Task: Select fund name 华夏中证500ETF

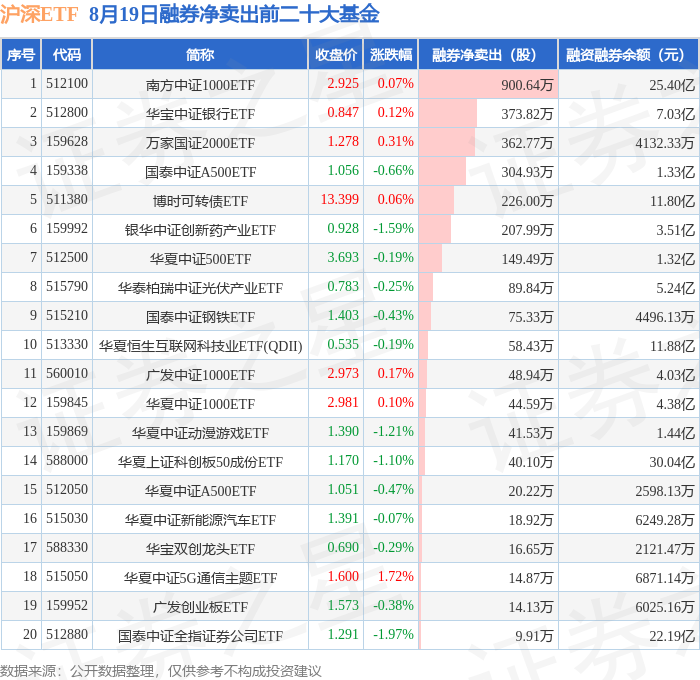Action: click(200, 259)
